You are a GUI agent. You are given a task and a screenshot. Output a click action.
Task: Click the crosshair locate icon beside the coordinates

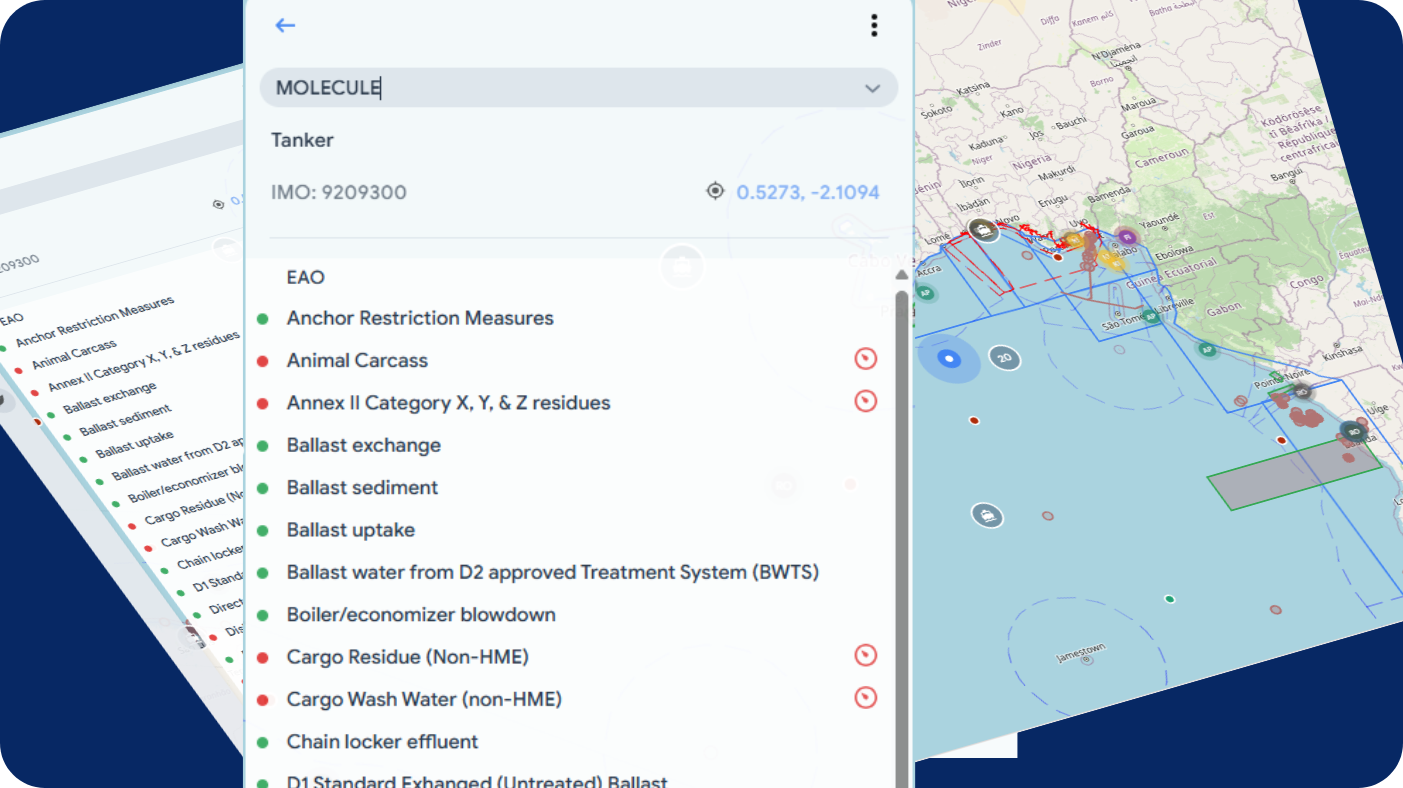point(715,190)
